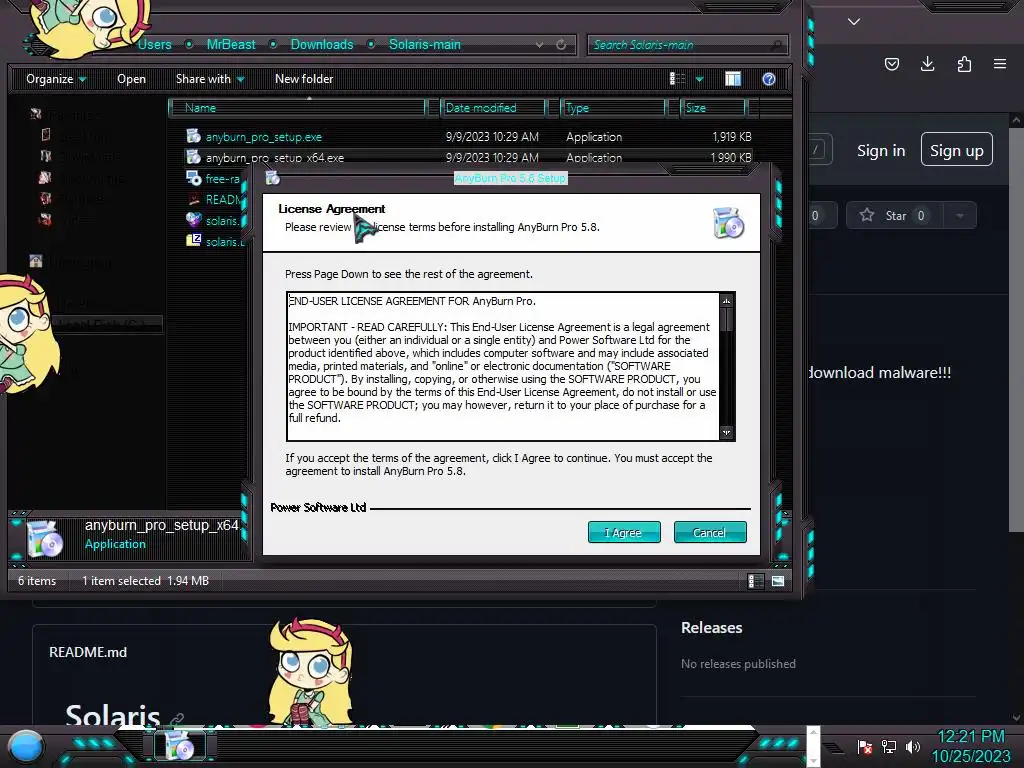Image resolution: width=1024 pixels, height=768 pixels.
Task: Click Solaris-main breadcrumb segment
Action: coord(425,44)
